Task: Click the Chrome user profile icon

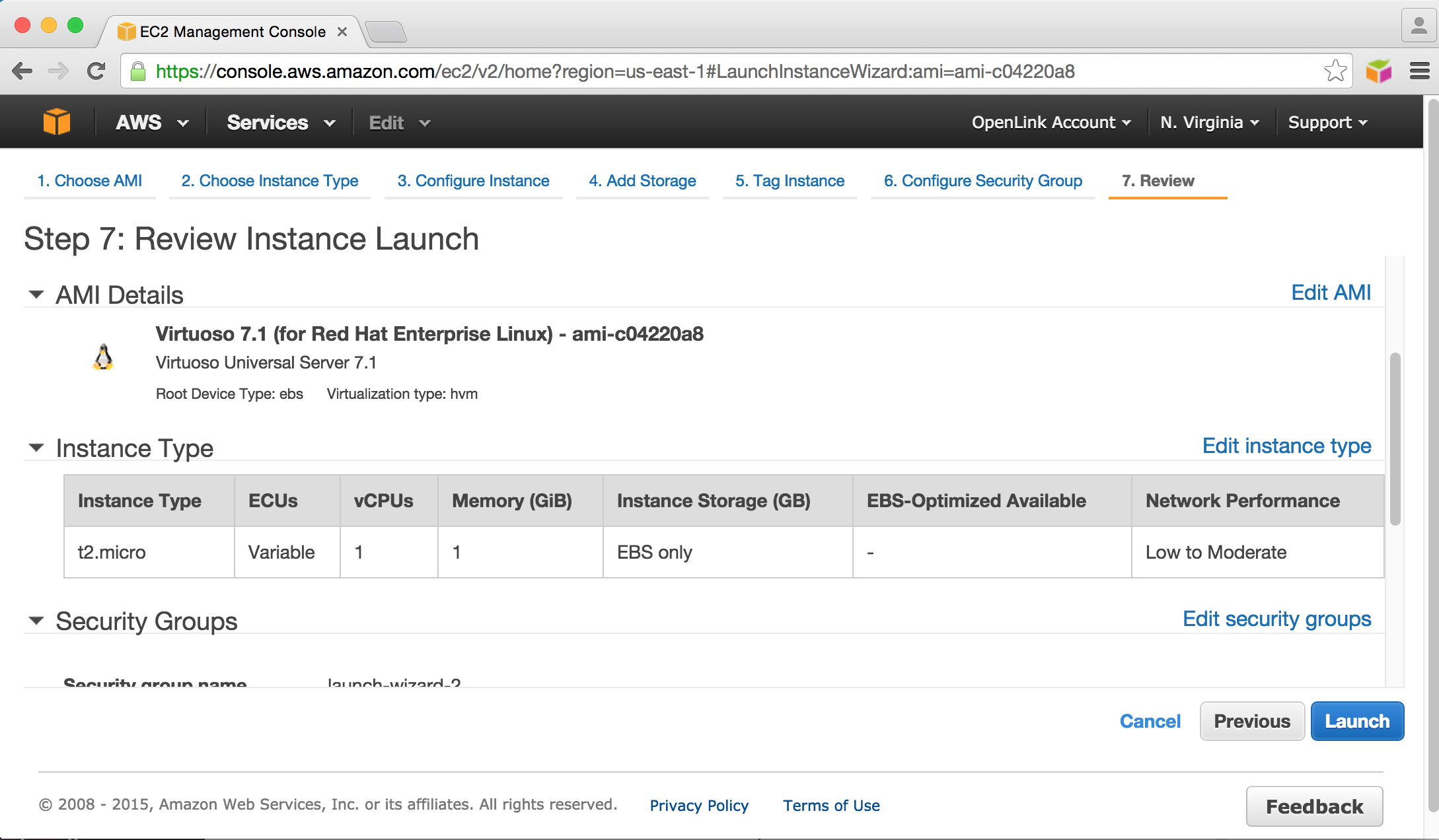Action: (x=1418, y=26)
